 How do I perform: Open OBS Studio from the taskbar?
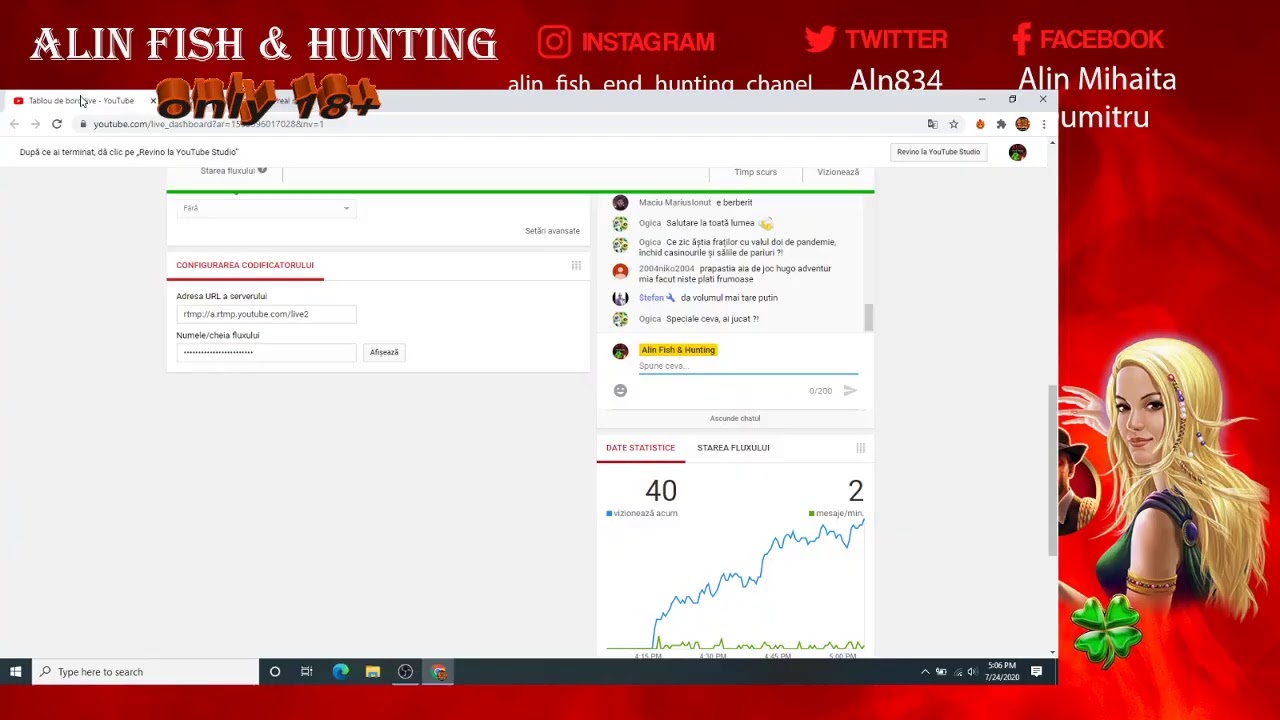click(405, 672)
